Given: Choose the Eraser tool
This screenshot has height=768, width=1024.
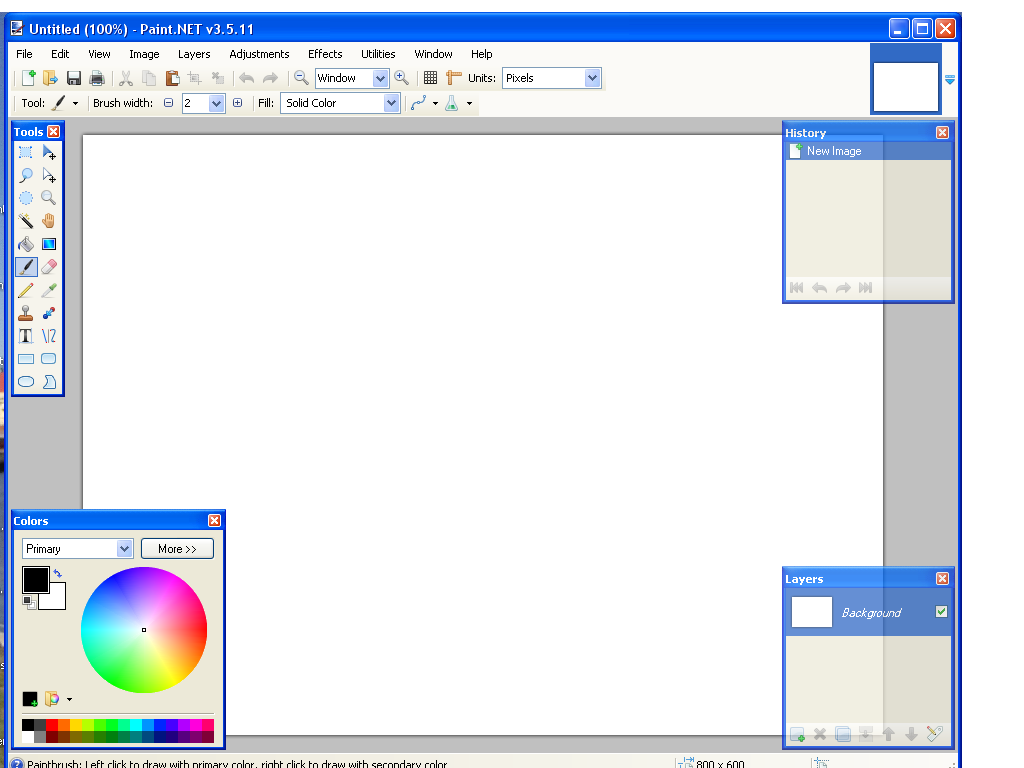Looking at the screenshot, I should [x=48, y=267].
